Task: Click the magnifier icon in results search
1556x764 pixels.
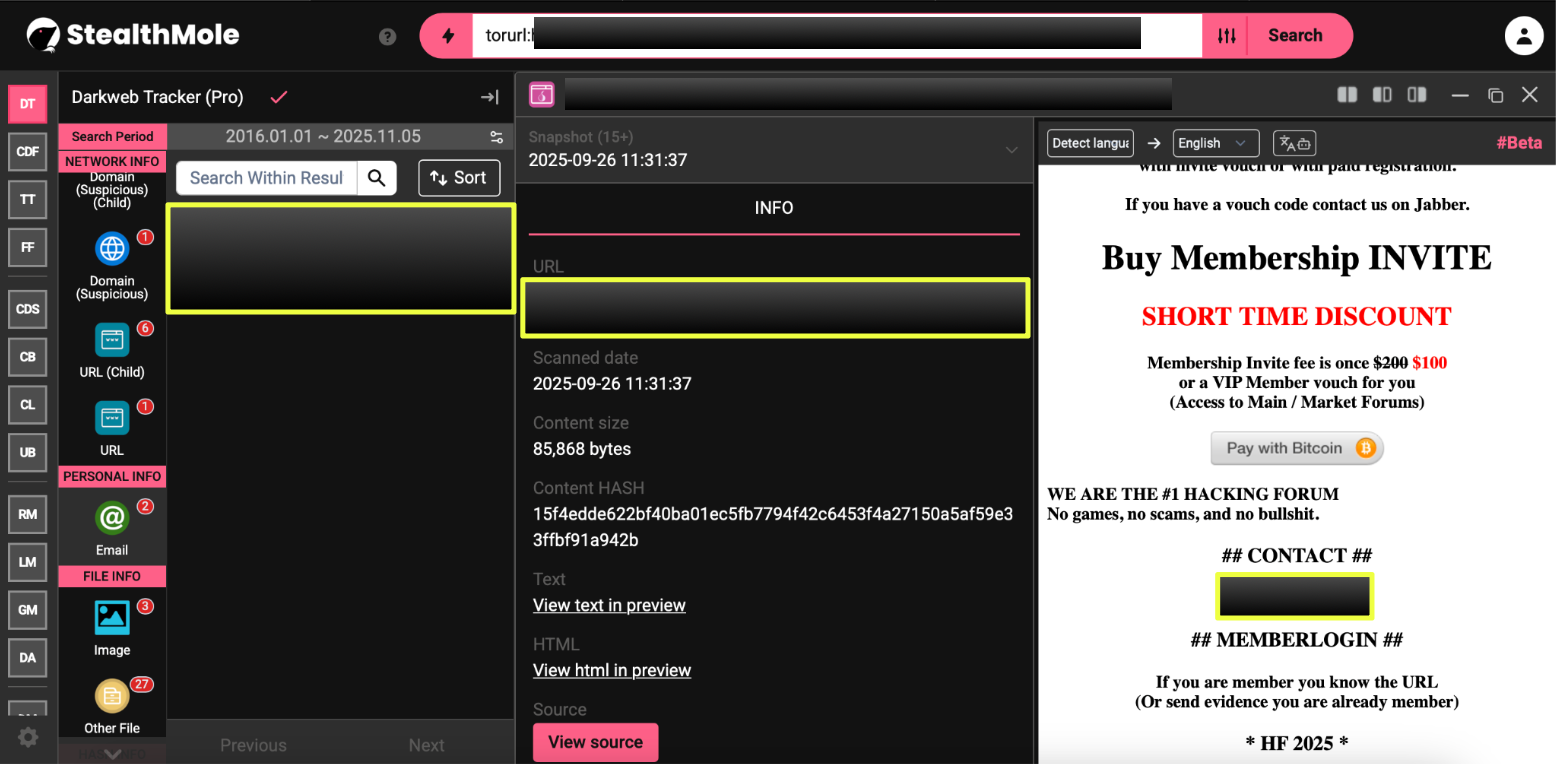Action: click(377, 178)
